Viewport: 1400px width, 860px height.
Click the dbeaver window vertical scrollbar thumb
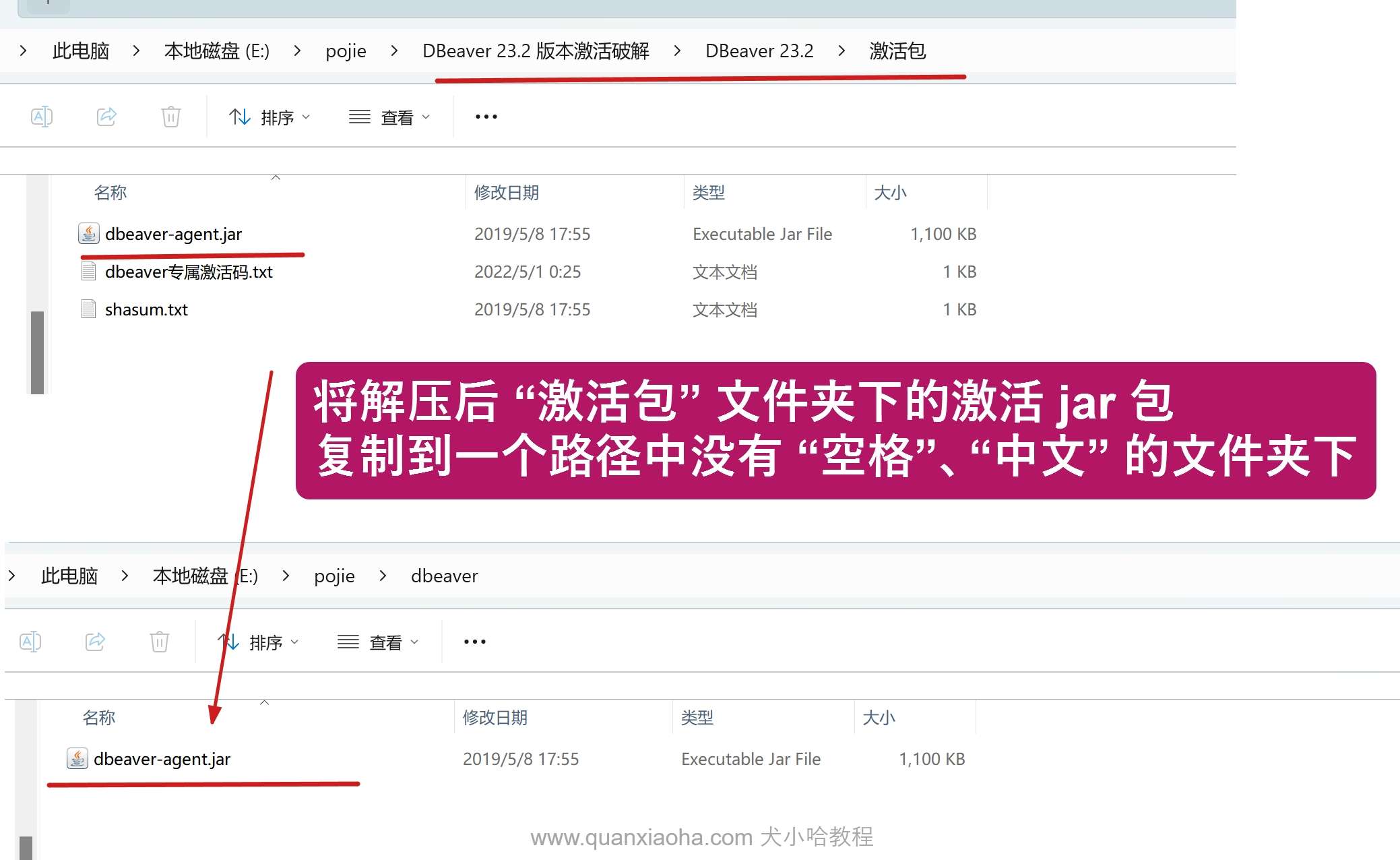click(26, 847)
